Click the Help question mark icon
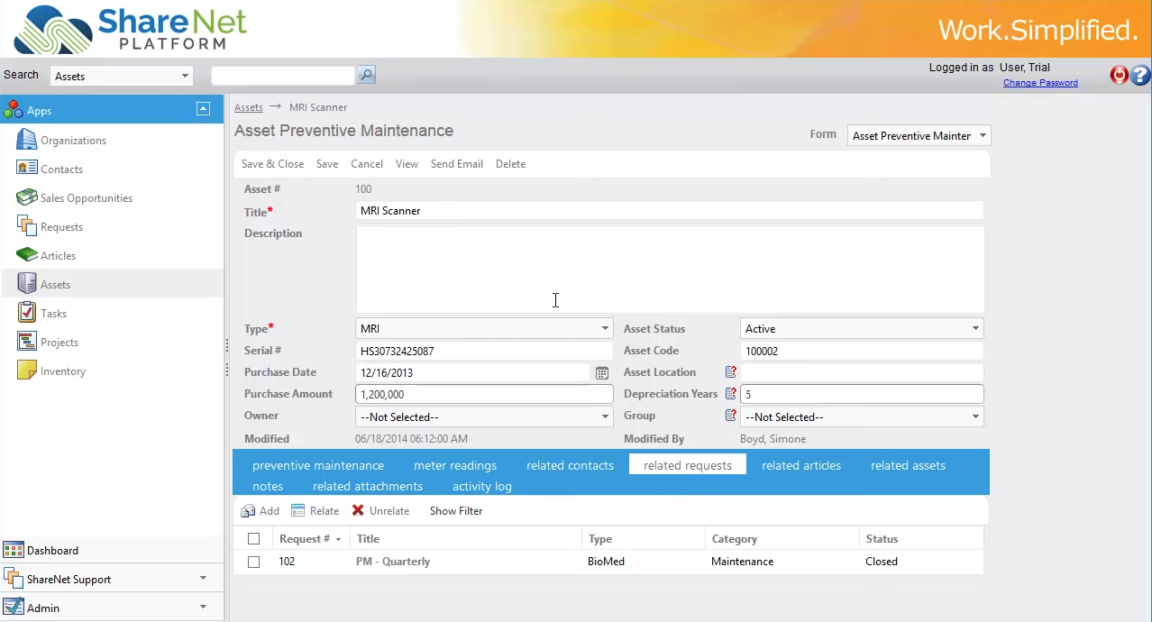 tap(1140, 75)
